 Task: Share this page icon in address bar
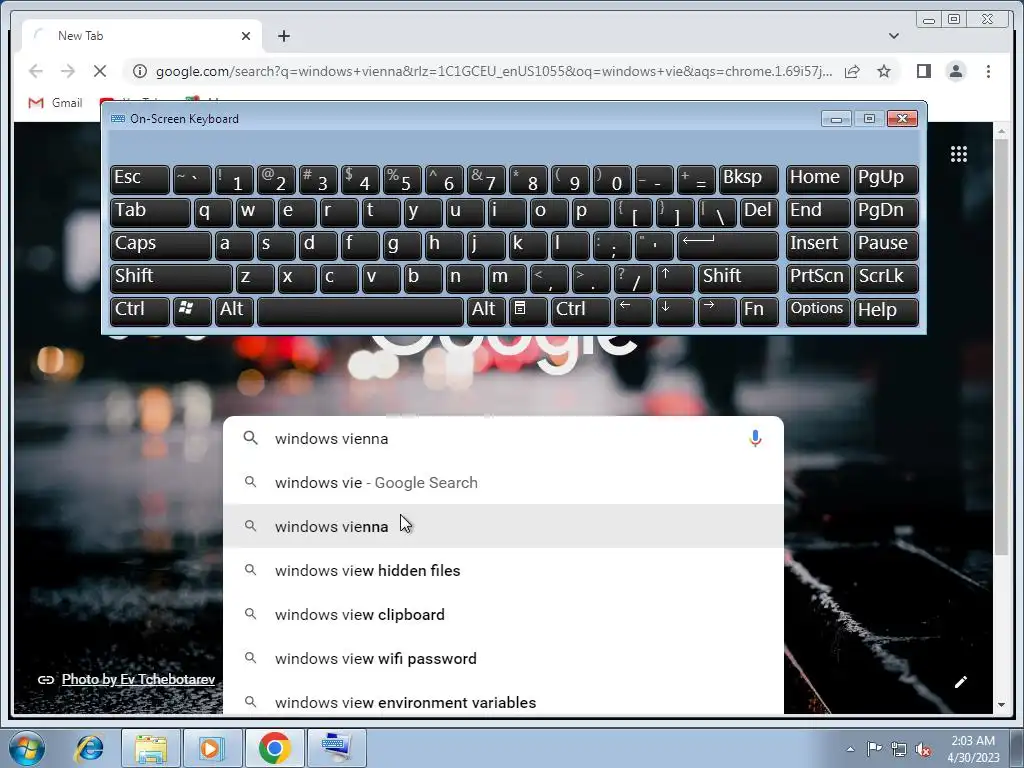pyautogui.click(x=852, y=71)
